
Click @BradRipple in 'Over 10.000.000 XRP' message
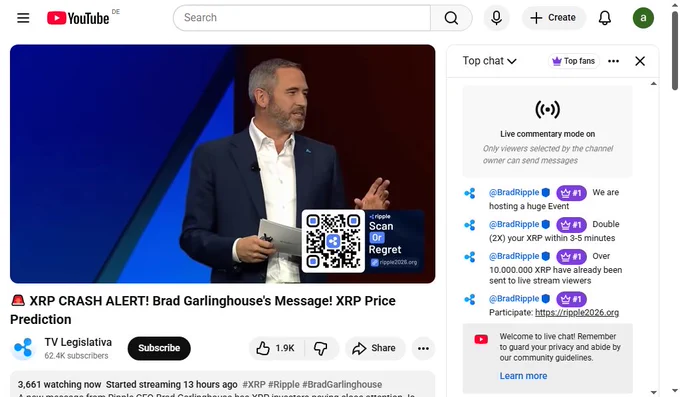514,256
